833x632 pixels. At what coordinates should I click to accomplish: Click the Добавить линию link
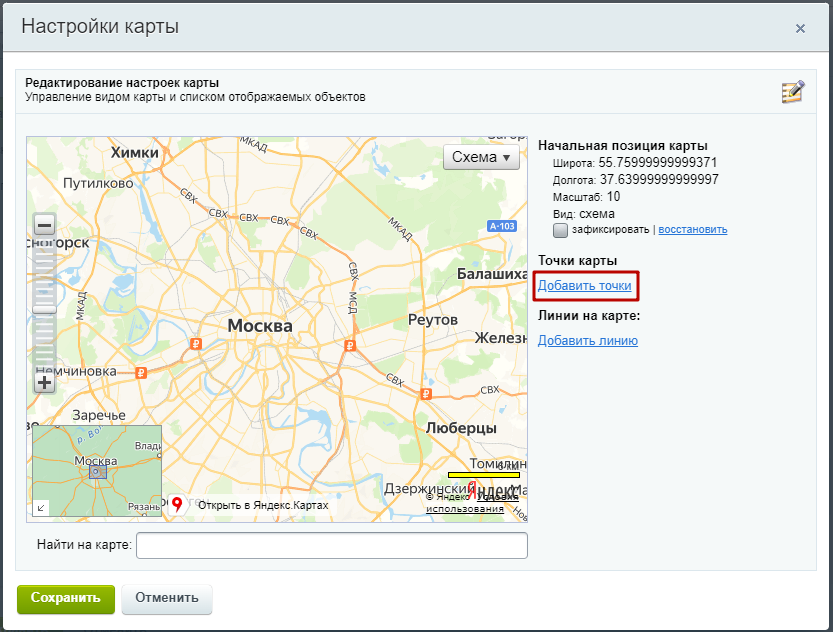tap(588, 340)
